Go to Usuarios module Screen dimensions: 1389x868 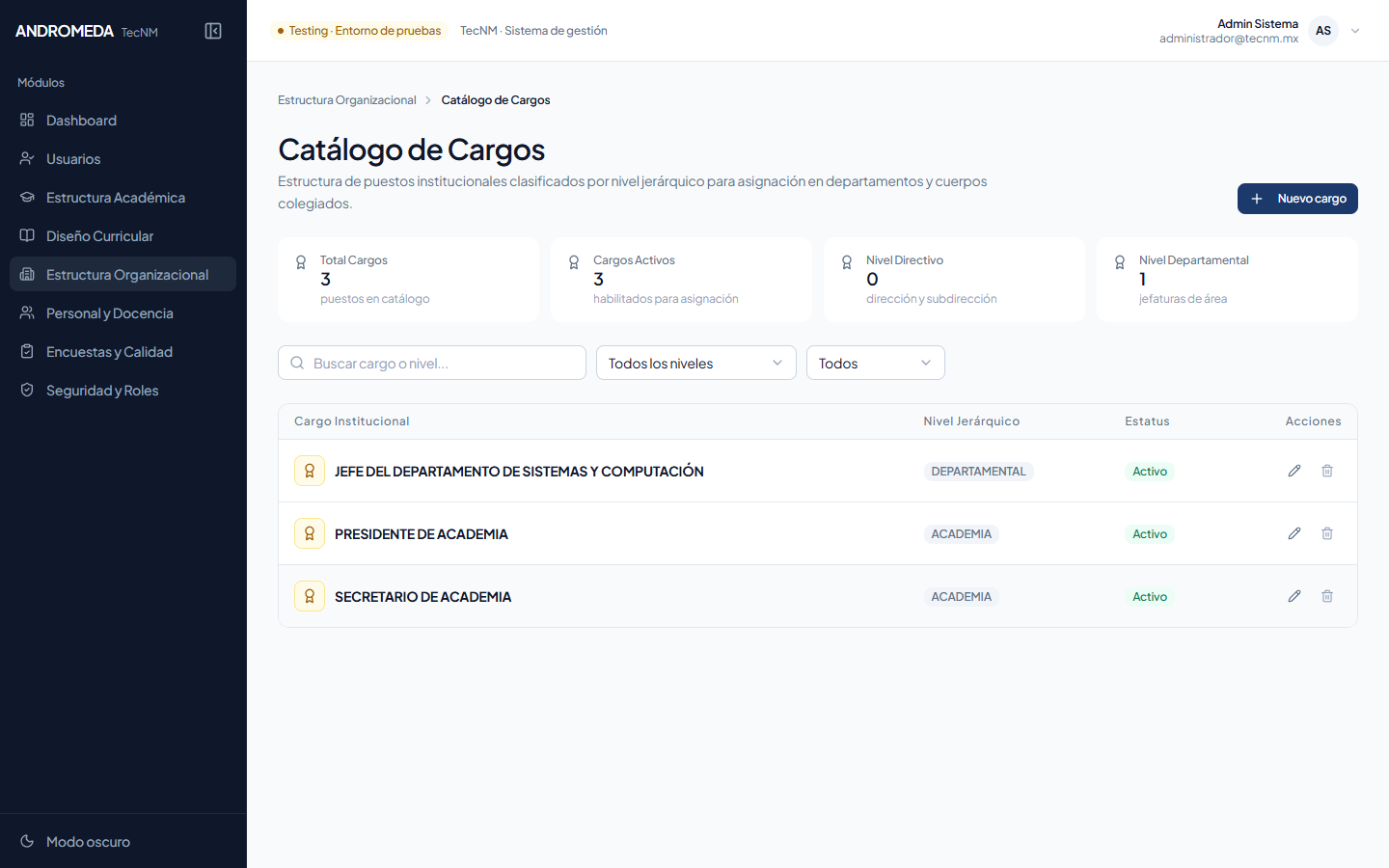(123, 159)
